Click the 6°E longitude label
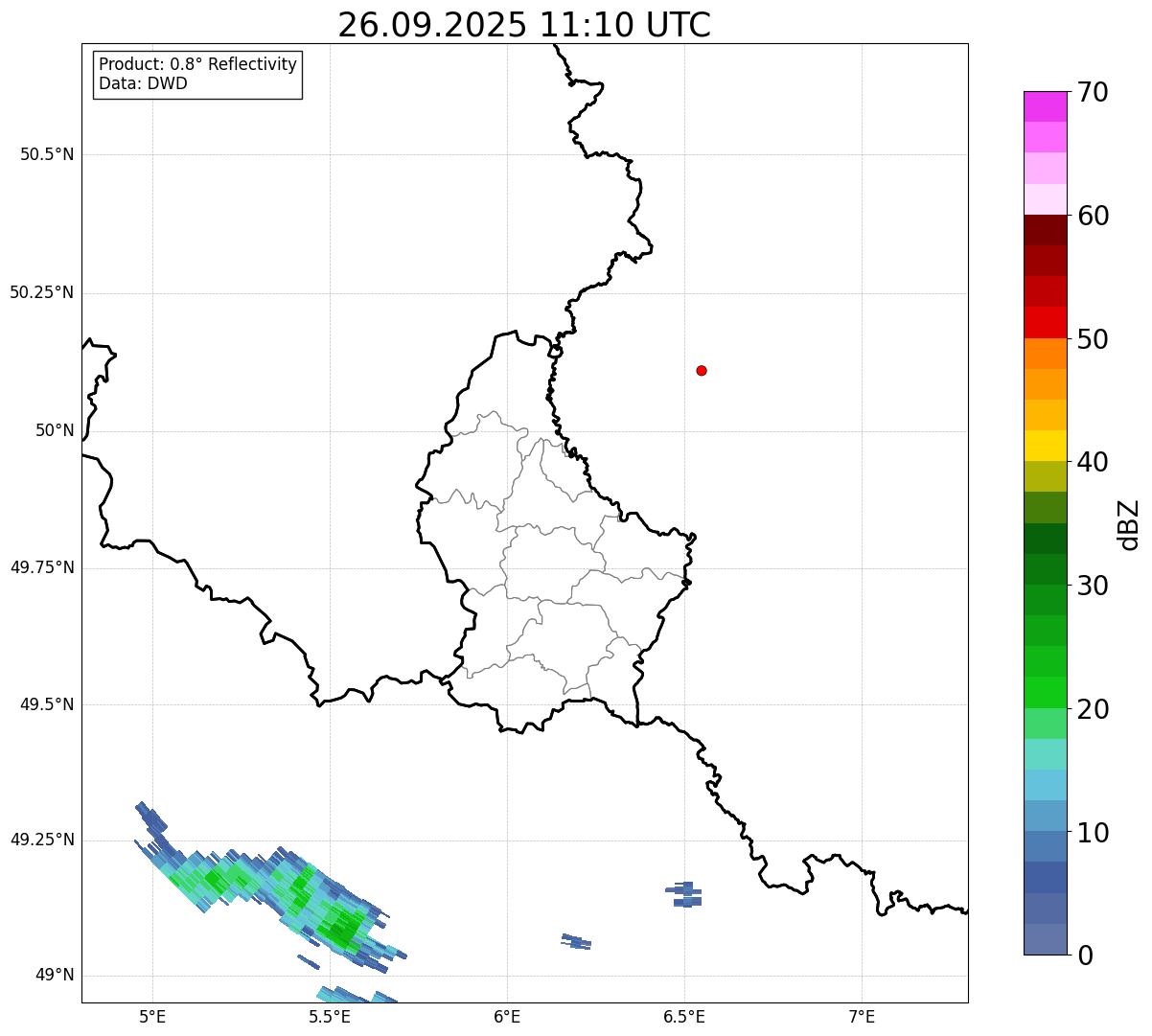The height and width of the screenshot is (1036, 1152). [x=507, y=1016]
